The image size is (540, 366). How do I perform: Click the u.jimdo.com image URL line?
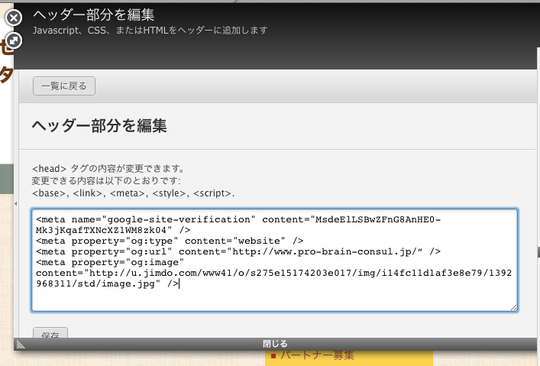click(274, 273)
